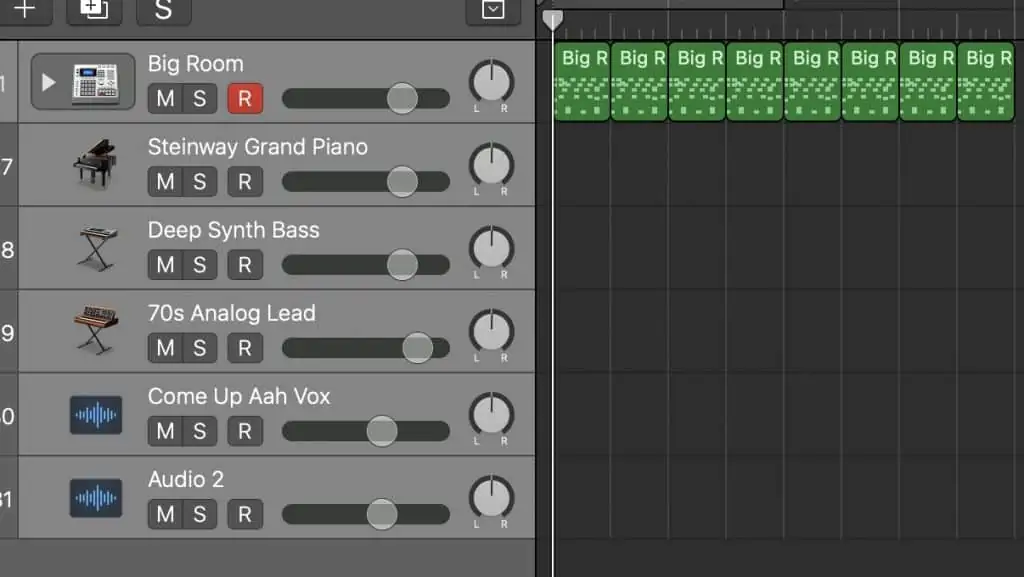Select the 'Audio 2' track name
The width and height of the screenshot is (1024, 577).
click(185, 480)
